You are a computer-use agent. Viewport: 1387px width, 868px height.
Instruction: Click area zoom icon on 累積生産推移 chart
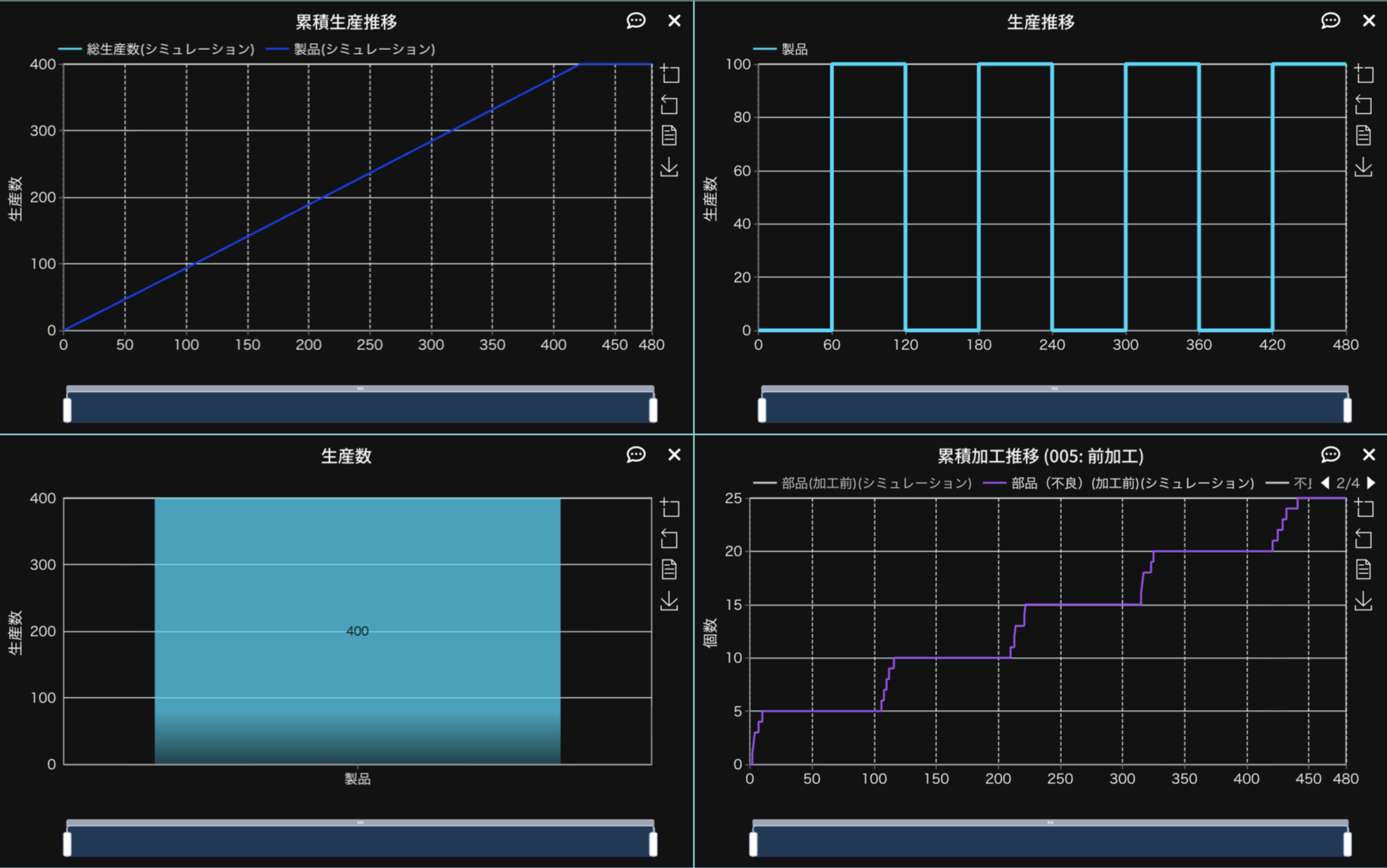click(x=669, y=73)
